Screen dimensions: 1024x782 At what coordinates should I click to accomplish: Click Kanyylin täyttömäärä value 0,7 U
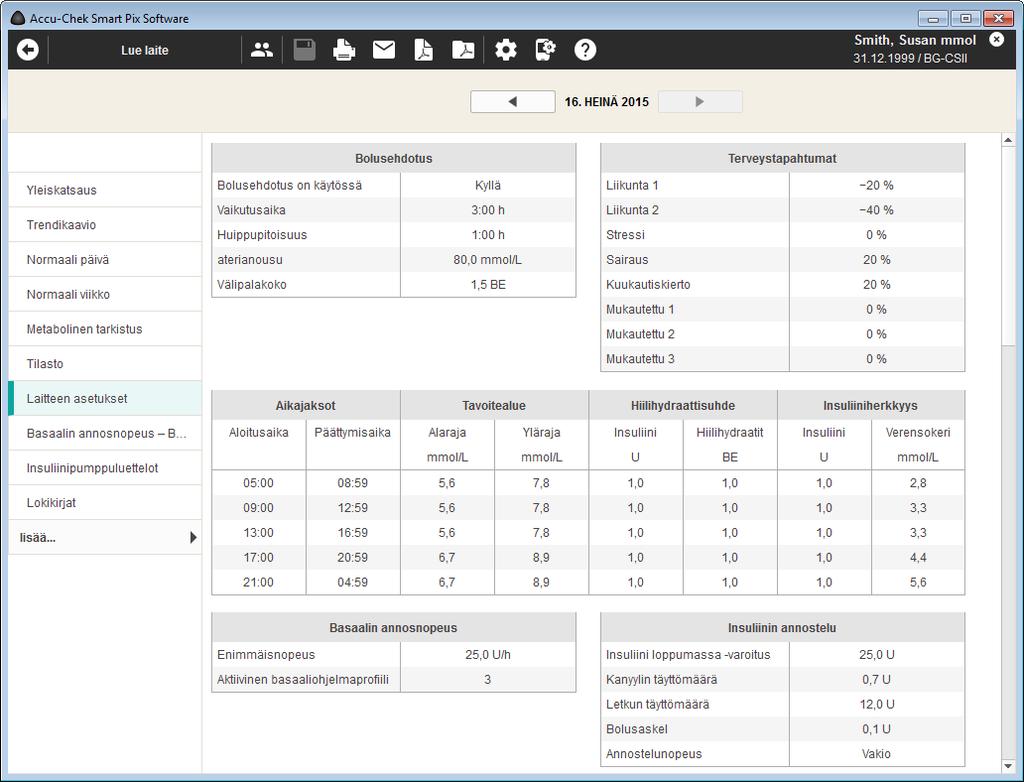[x=876, y=679]
